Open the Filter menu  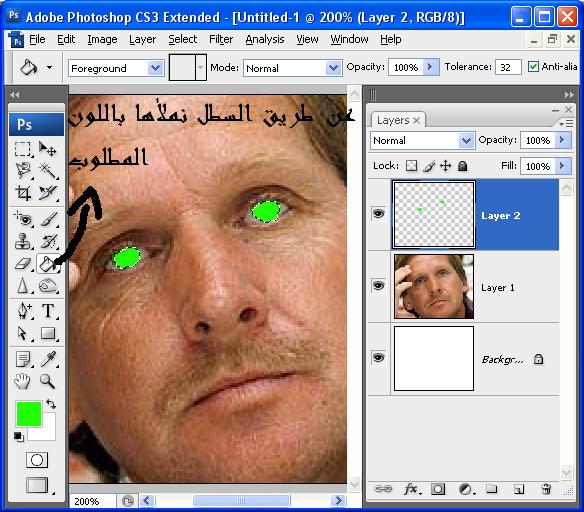pyautogui.click(x=221, y=39)
